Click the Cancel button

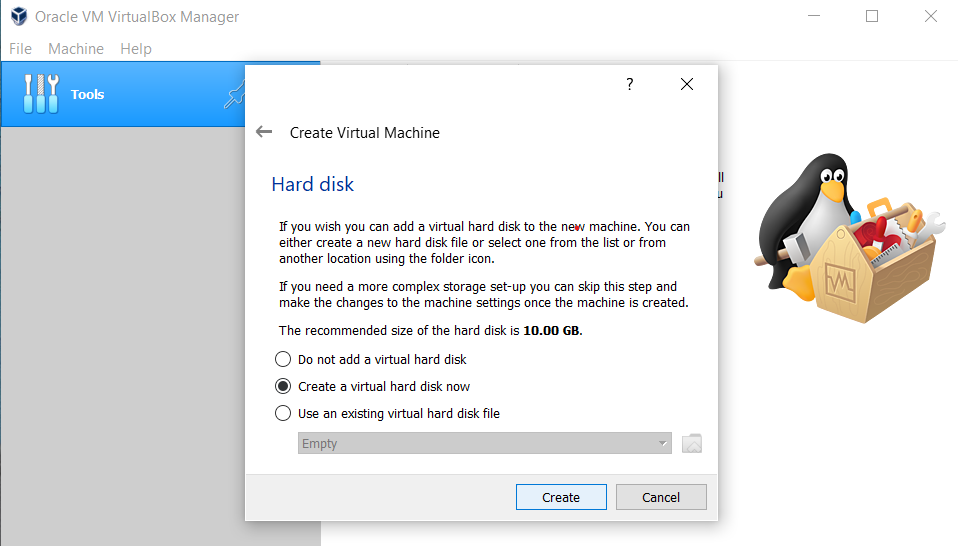click(x=661, y=497)
